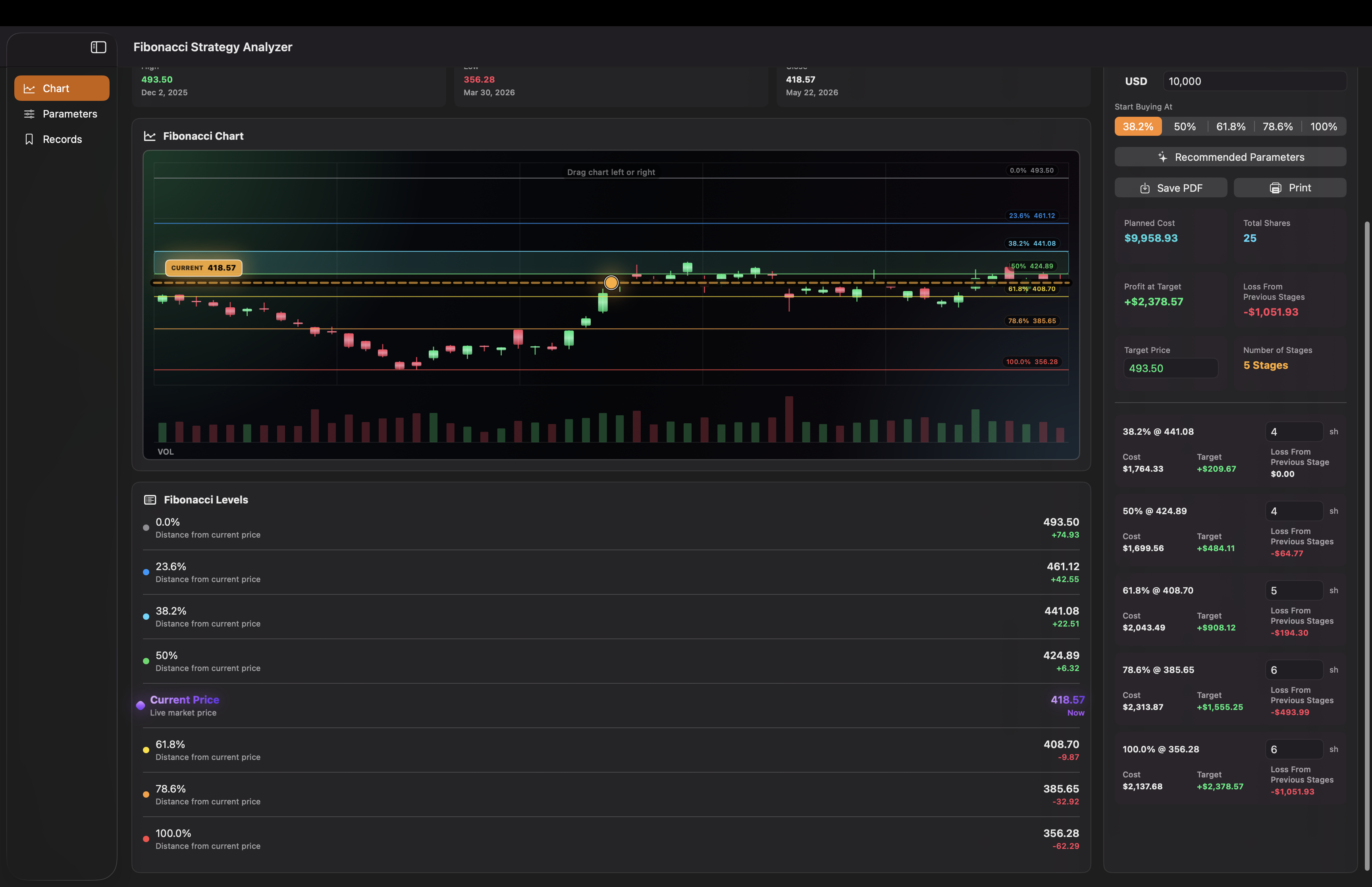Image resolution: width=1372 pixels, height=887 pixels.
Task: Click the 23.6% 461.12 chart level label
Action: pyautogui.click(x=1032, y=216)
